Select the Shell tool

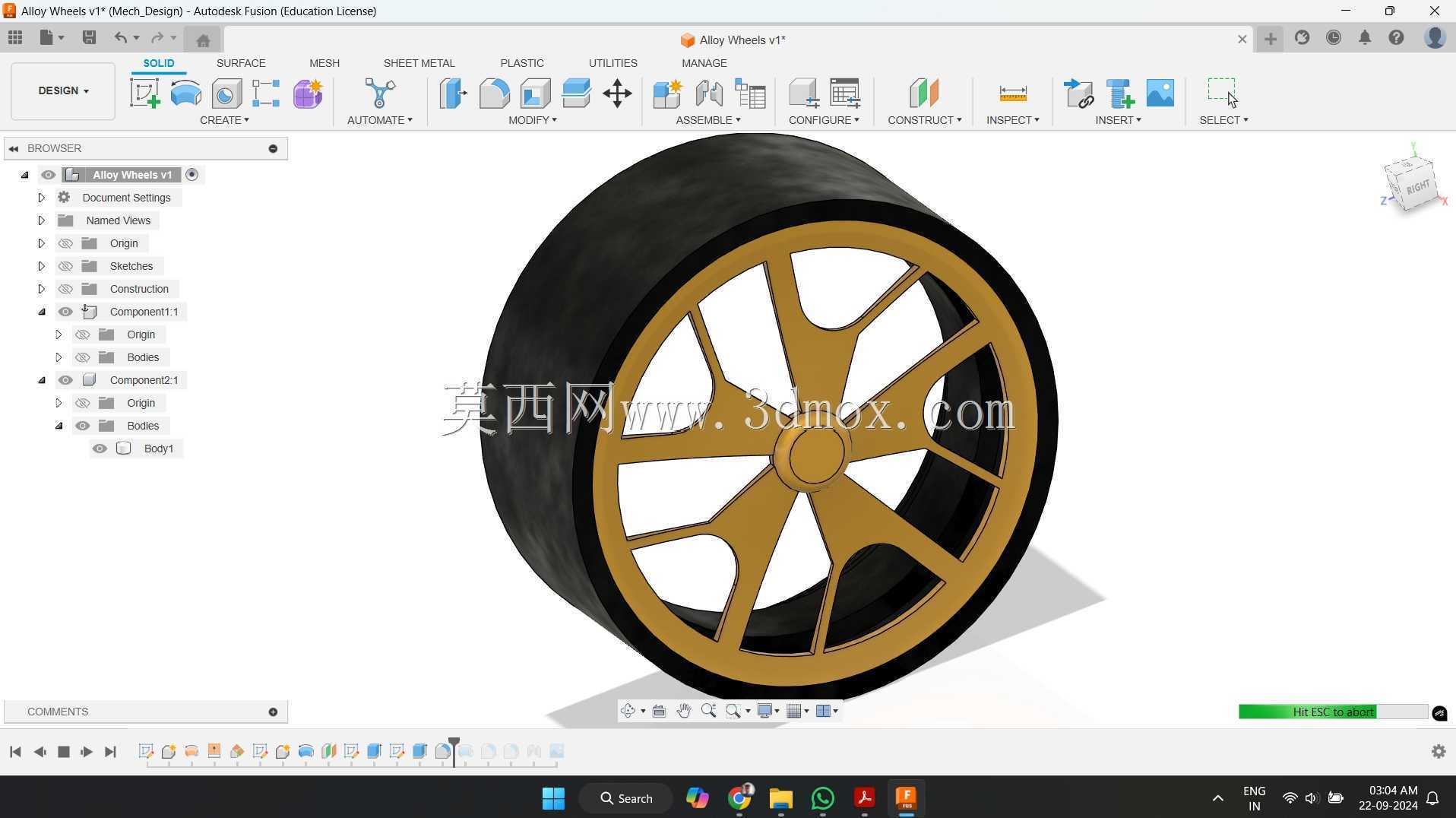[x=535, y=94]
